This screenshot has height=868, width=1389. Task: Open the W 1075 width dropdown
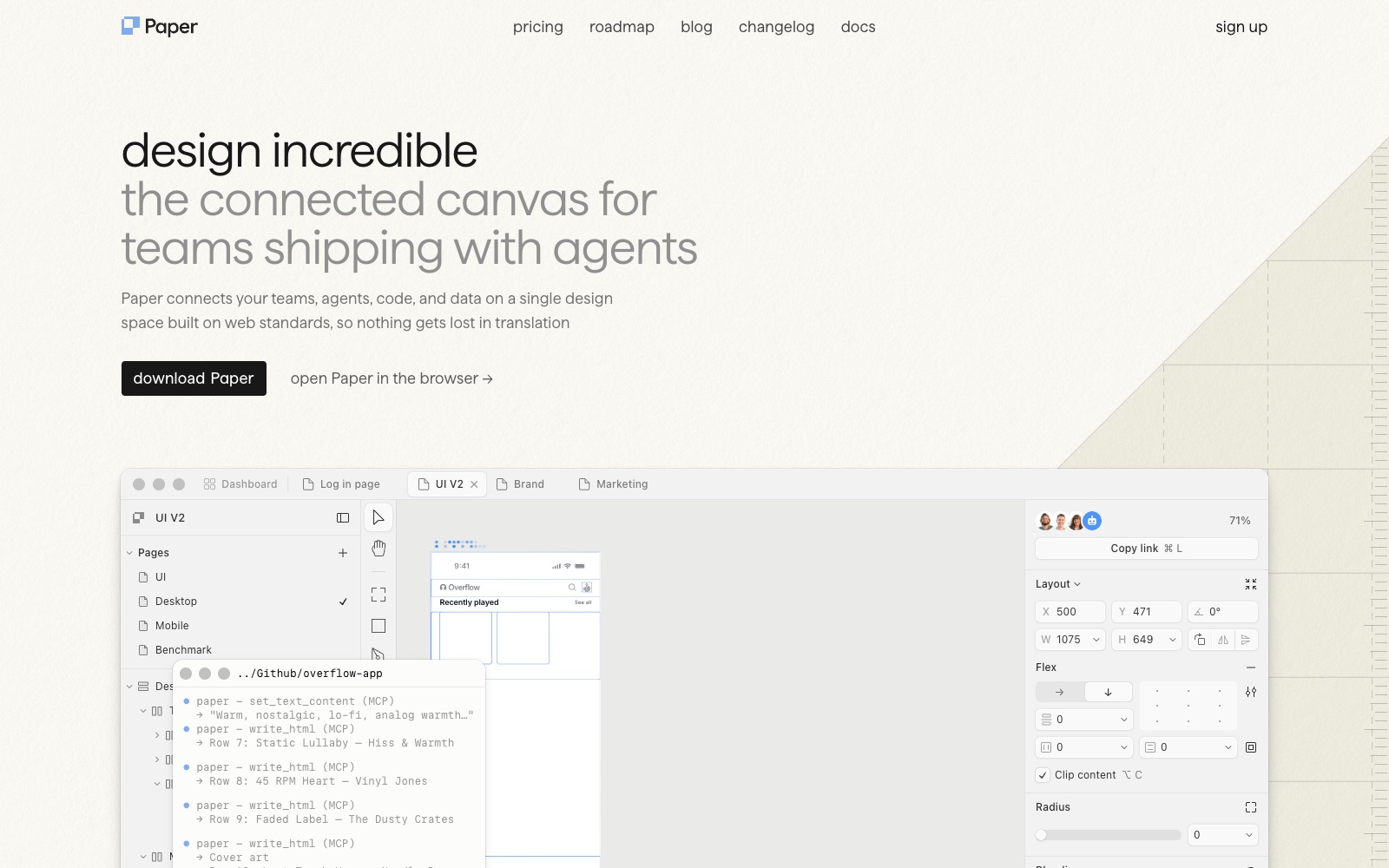tap(1096, 640)
